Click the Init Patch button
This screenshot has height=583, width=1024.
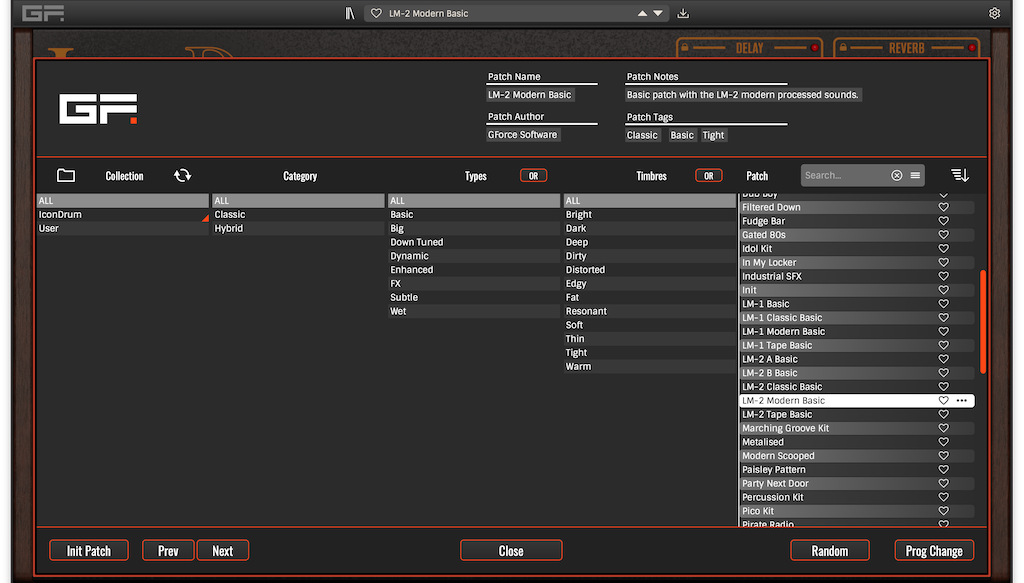coord(89,550)
